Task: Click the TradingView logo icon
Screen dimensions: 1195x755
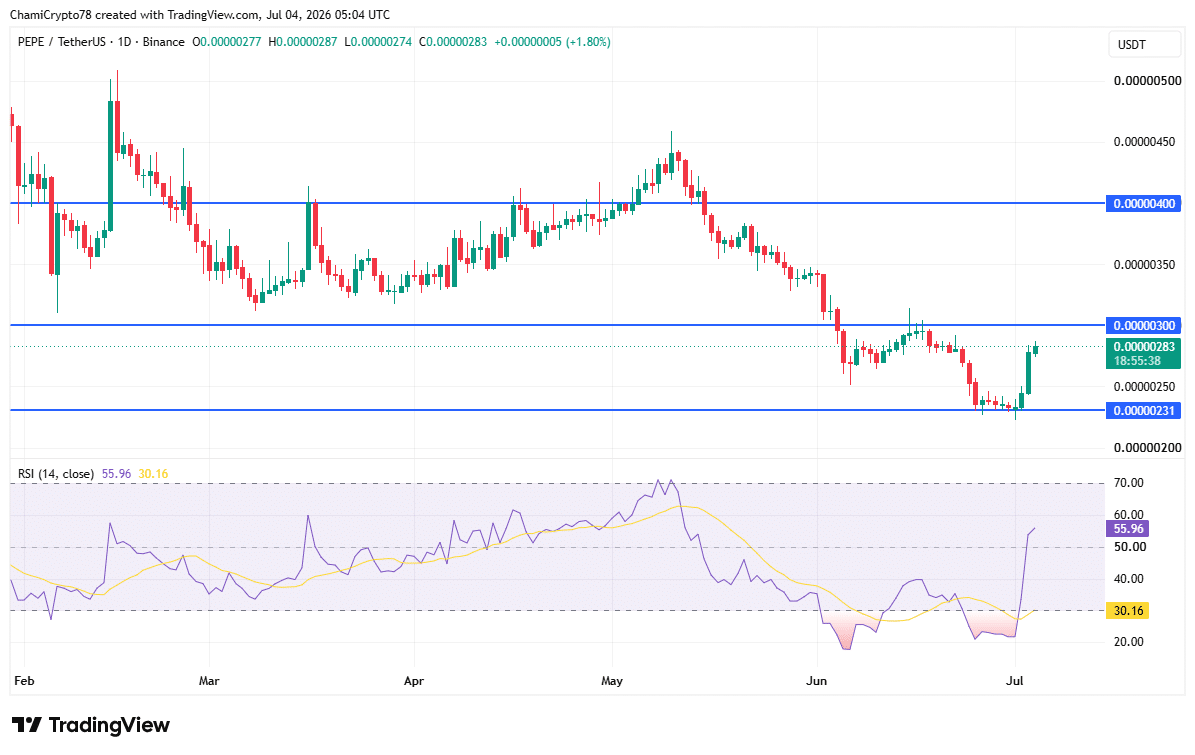Action: (x=27, y=725)
